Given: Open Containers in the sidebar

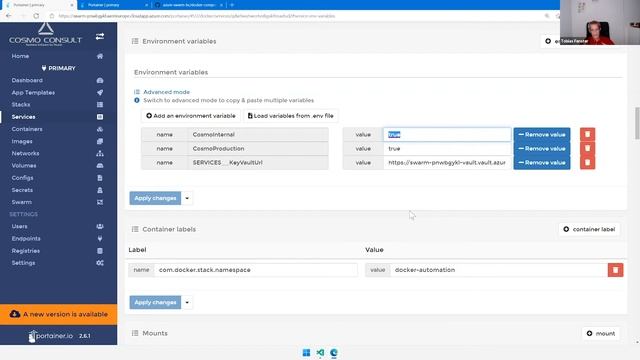Looking at the screenshot, I should [x=27, y=129].
